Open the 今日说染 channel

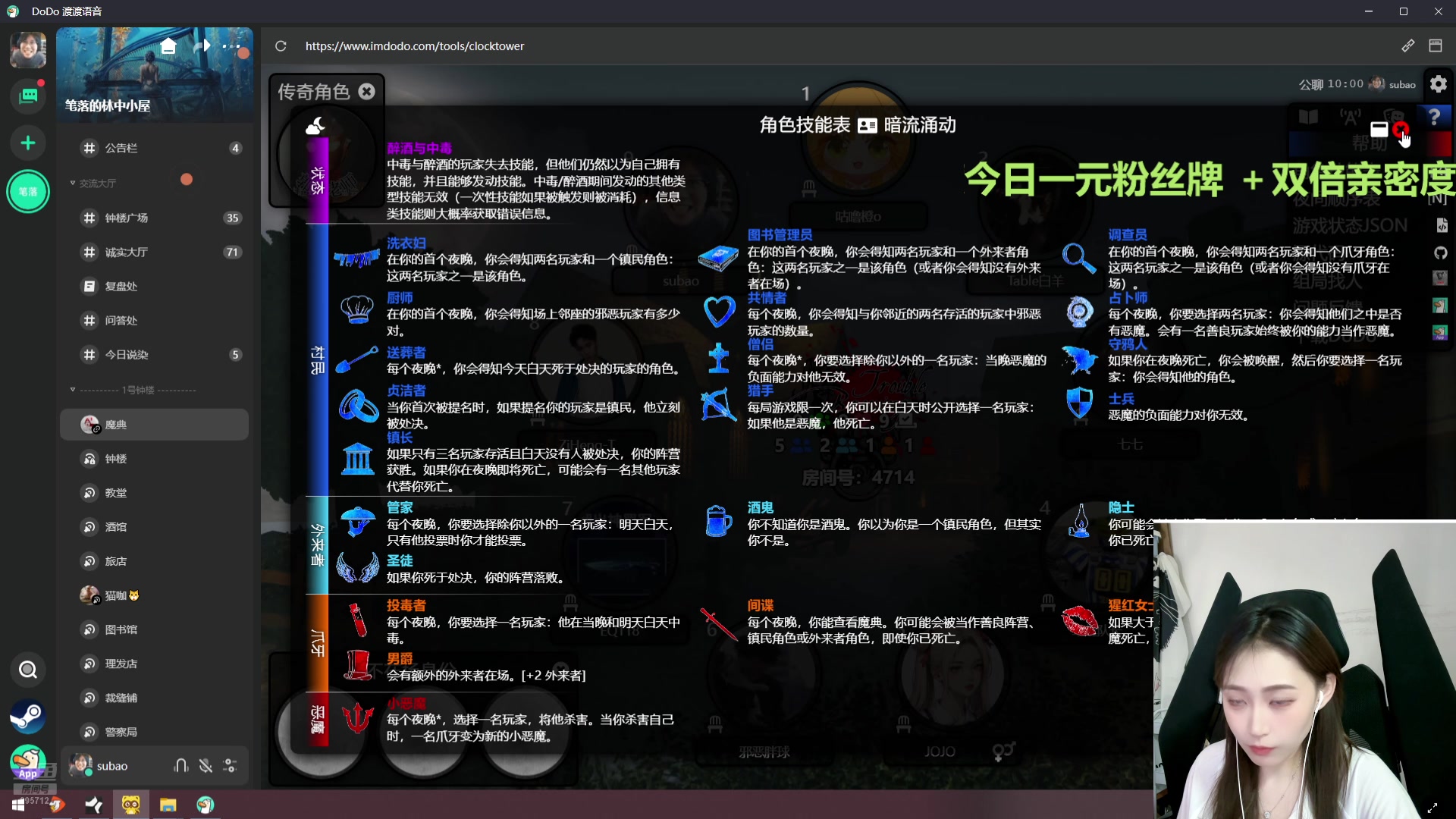154,354
